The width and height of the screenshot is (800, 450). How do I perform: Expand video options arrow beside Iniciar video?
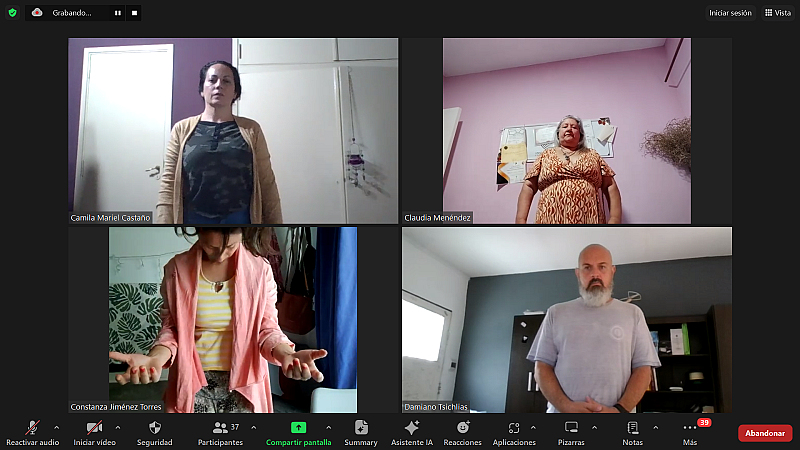coord(118,427)
